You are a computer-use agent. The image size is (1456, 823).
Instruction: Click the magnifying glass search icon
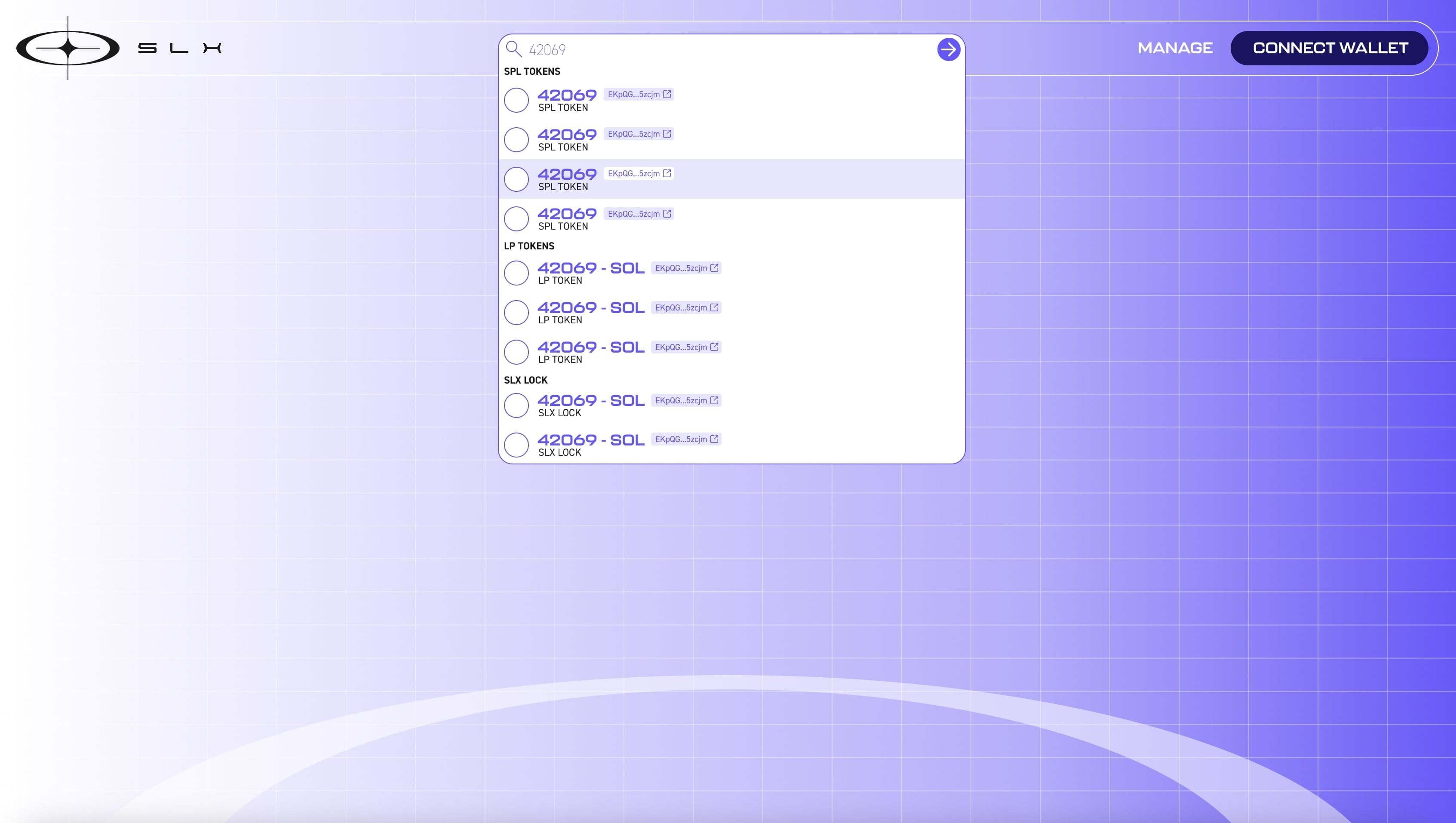[513, 49]
